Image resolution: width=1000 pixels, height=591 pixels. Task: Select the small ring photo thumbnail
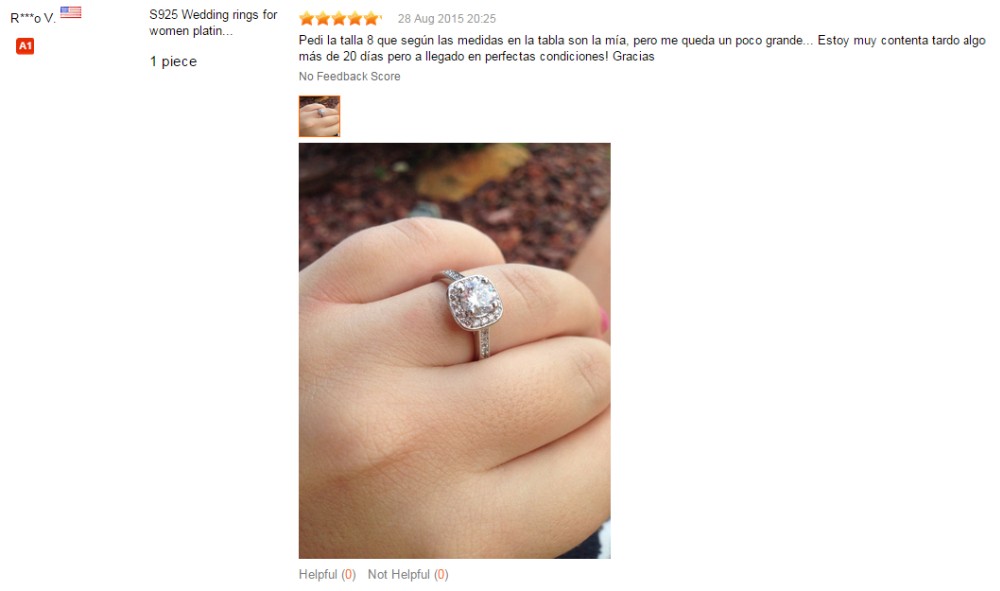click(320, 116)
